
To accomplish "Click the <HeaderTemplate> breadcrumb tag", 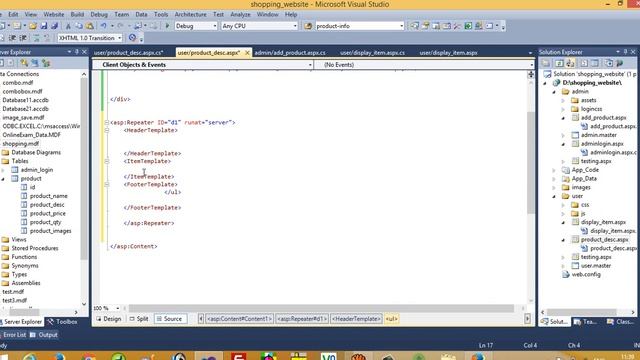I will 357,319.
